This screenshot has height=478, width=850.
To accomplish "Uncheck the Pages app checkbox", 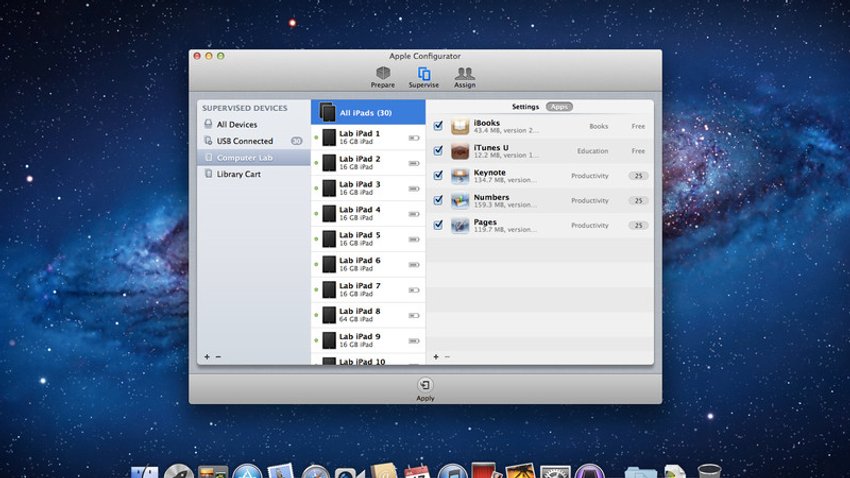I will [438, 225].
